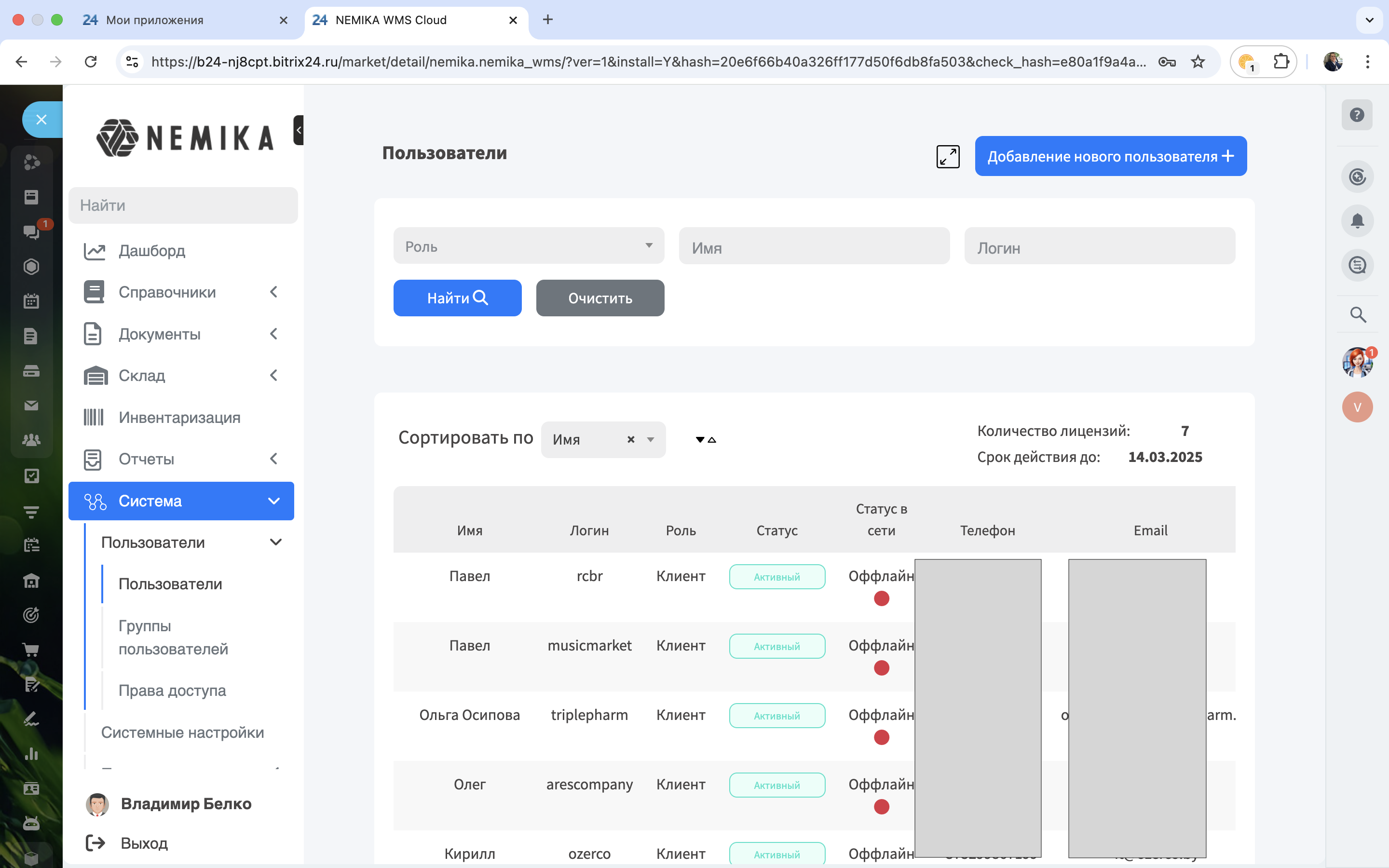
Task: Click the Инвентаризация barcode icon
Action: [x=94, y=417]
